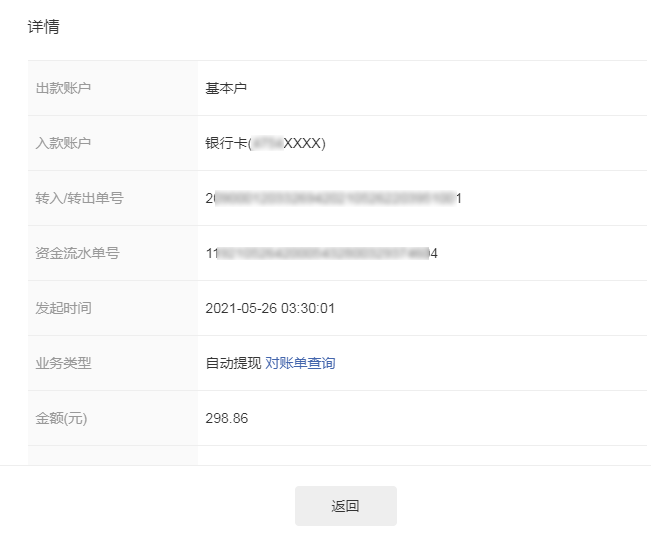This screenshot has width=651, height=546.
Task: Open the 对账单查询 link
Action: coord(300,363)
